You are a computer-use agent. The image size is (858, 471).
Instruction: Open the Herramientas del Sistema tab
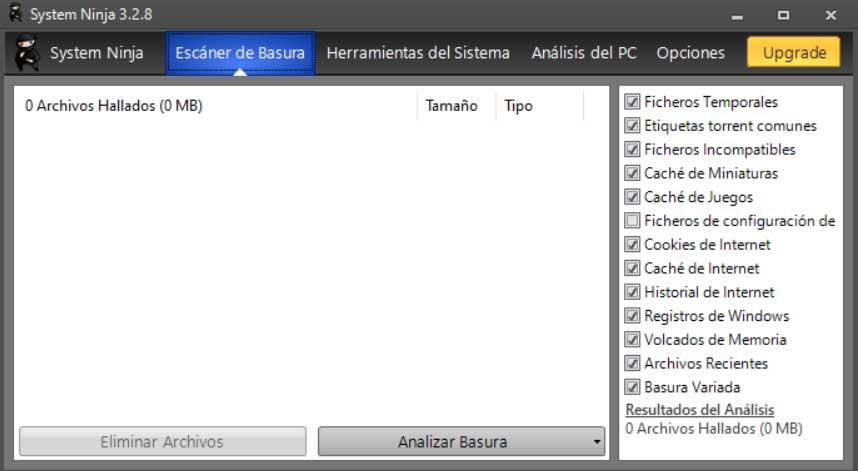coord(418,53)
